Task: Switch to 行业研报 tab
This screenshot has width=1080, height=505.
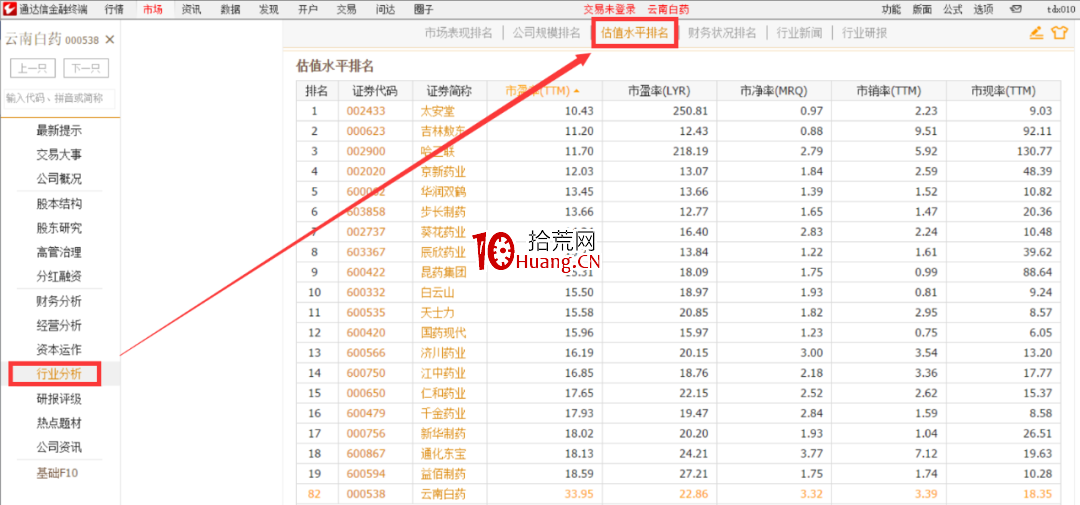Action: 864,33
